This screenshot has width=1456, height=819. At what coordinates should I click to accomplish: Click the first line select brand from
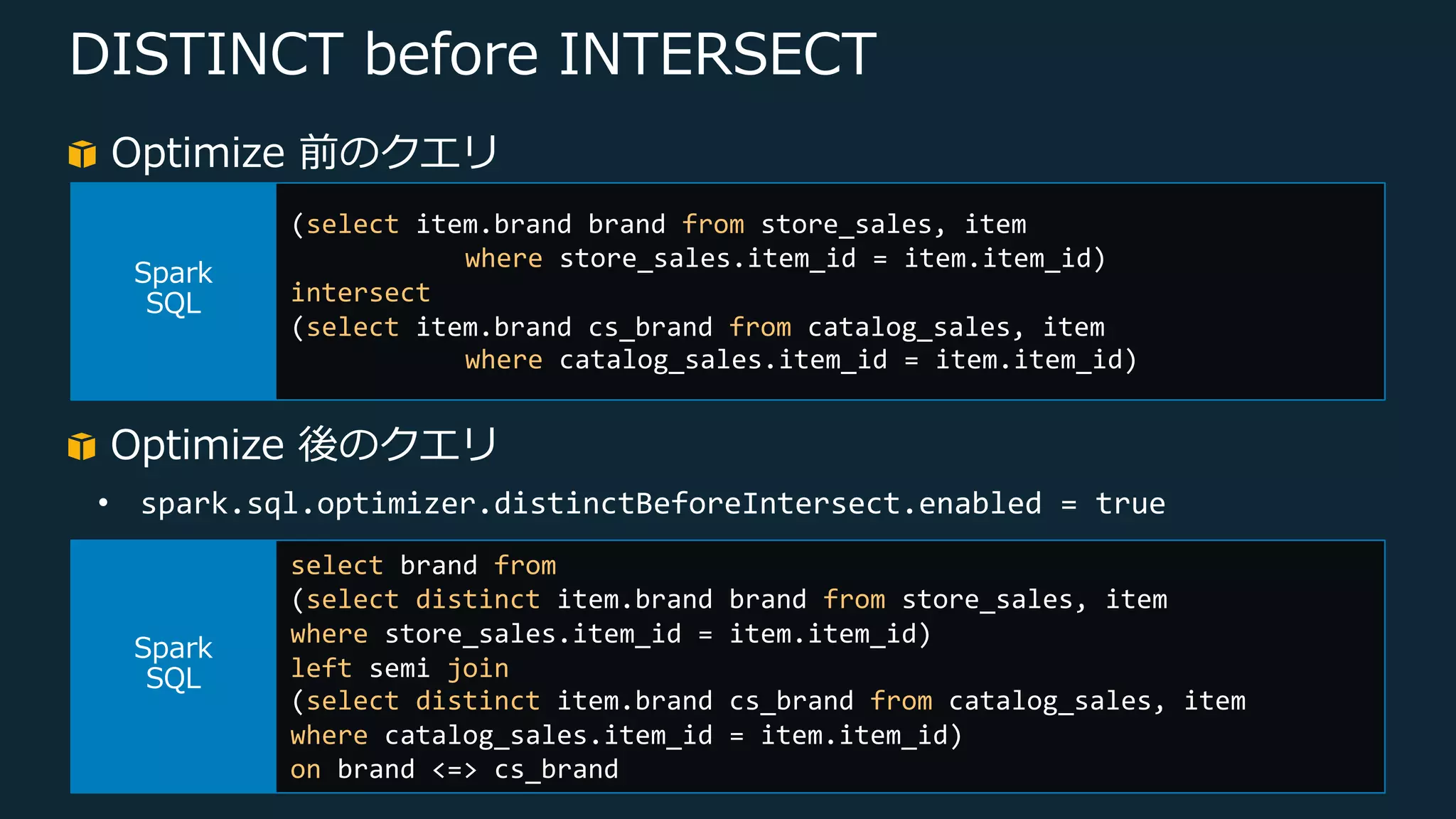click(423, 566)
